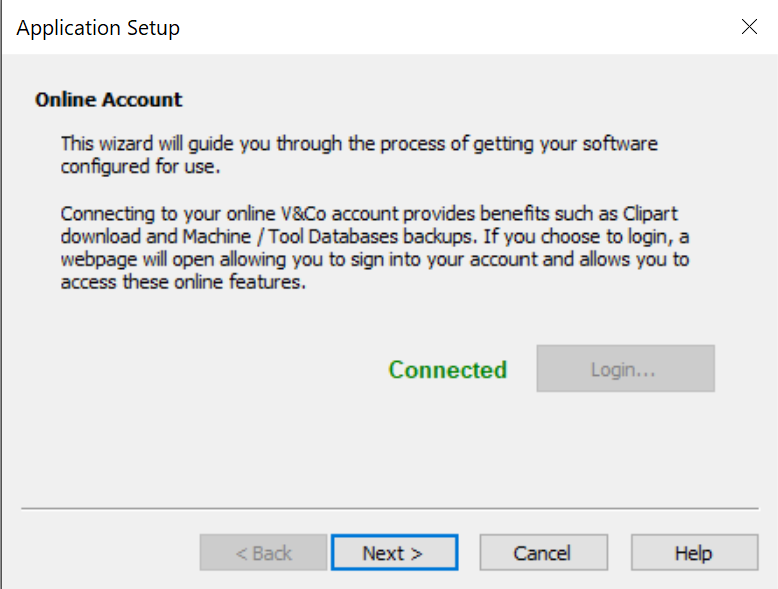
Task: Click the word Clipart in the description
Action: coord(650,213)
